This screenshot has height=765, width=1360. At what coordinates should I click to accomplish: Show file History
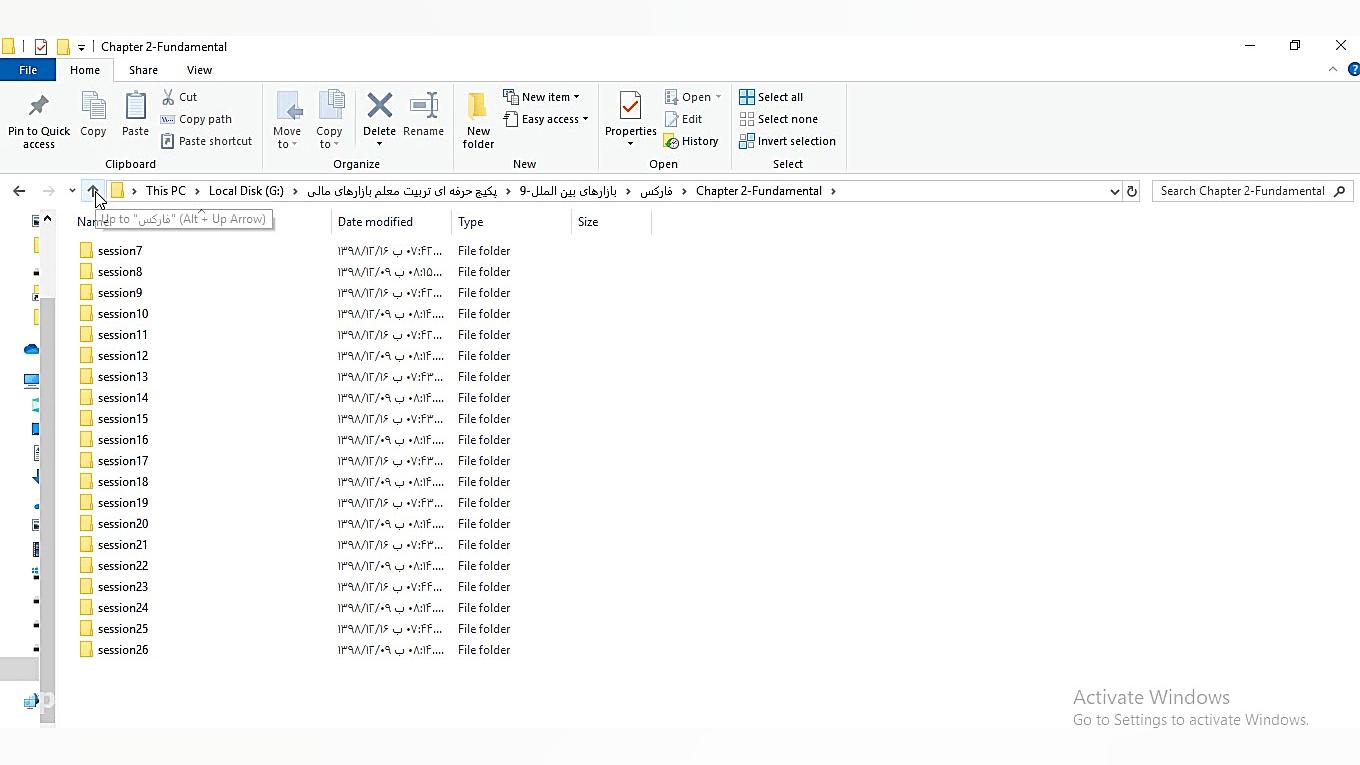(692, 141)
